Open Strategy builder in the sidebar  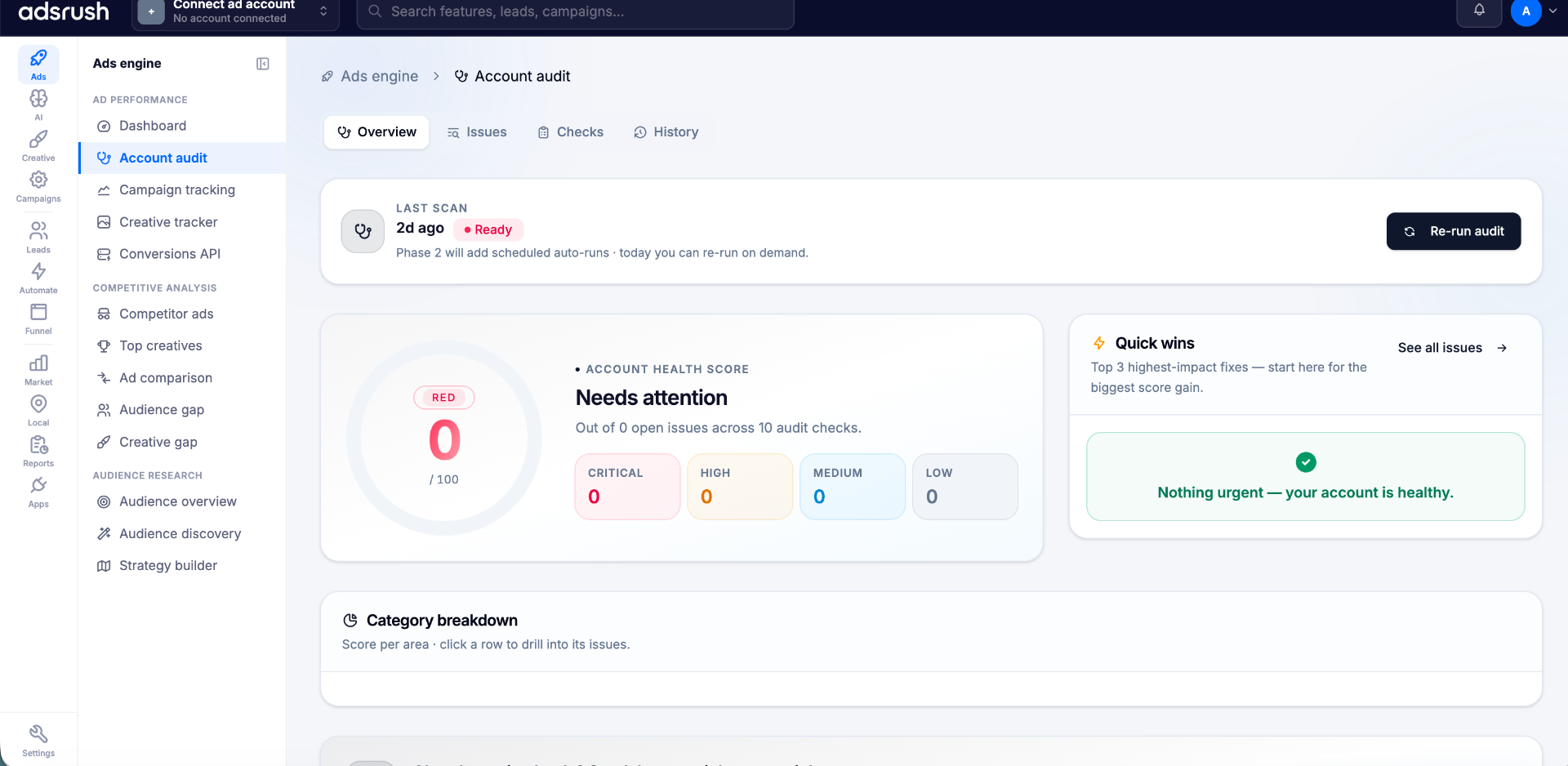click(x=182, y=565)
